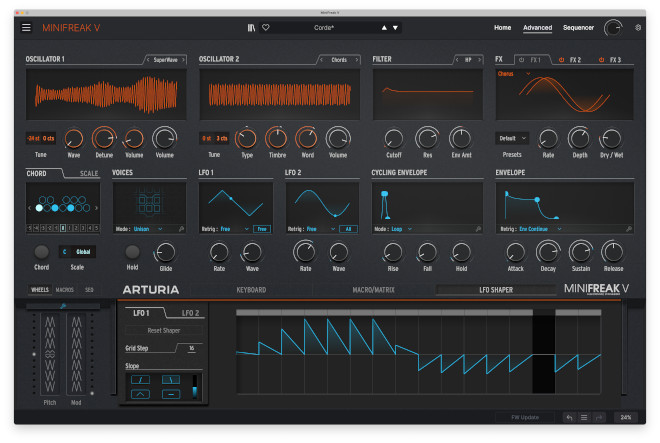Open history list icon in bottom bar
Screen dimensions: 660x443
[x=584, y=417]
